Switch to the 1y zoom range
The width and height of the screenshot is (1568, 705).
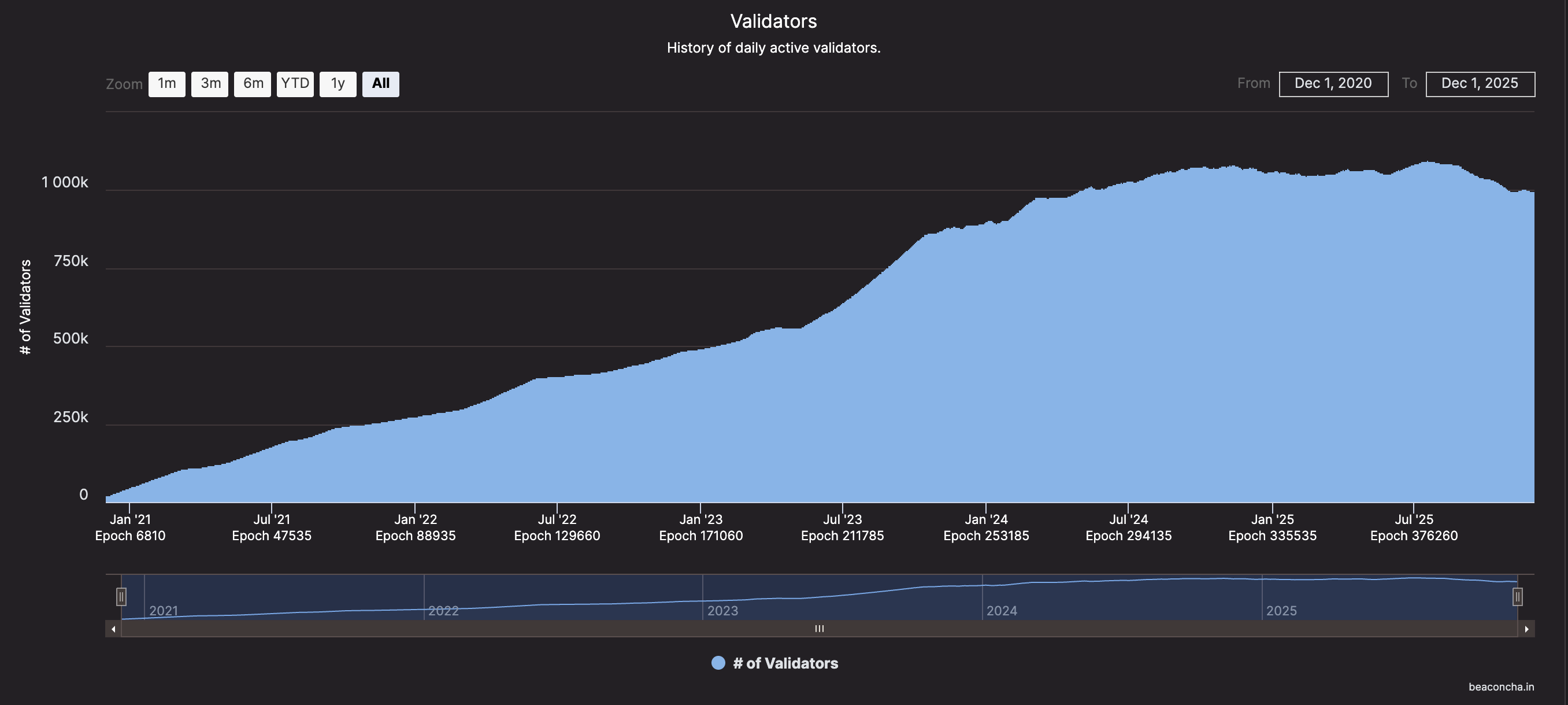pyautogui.click(x=337, y=83)
